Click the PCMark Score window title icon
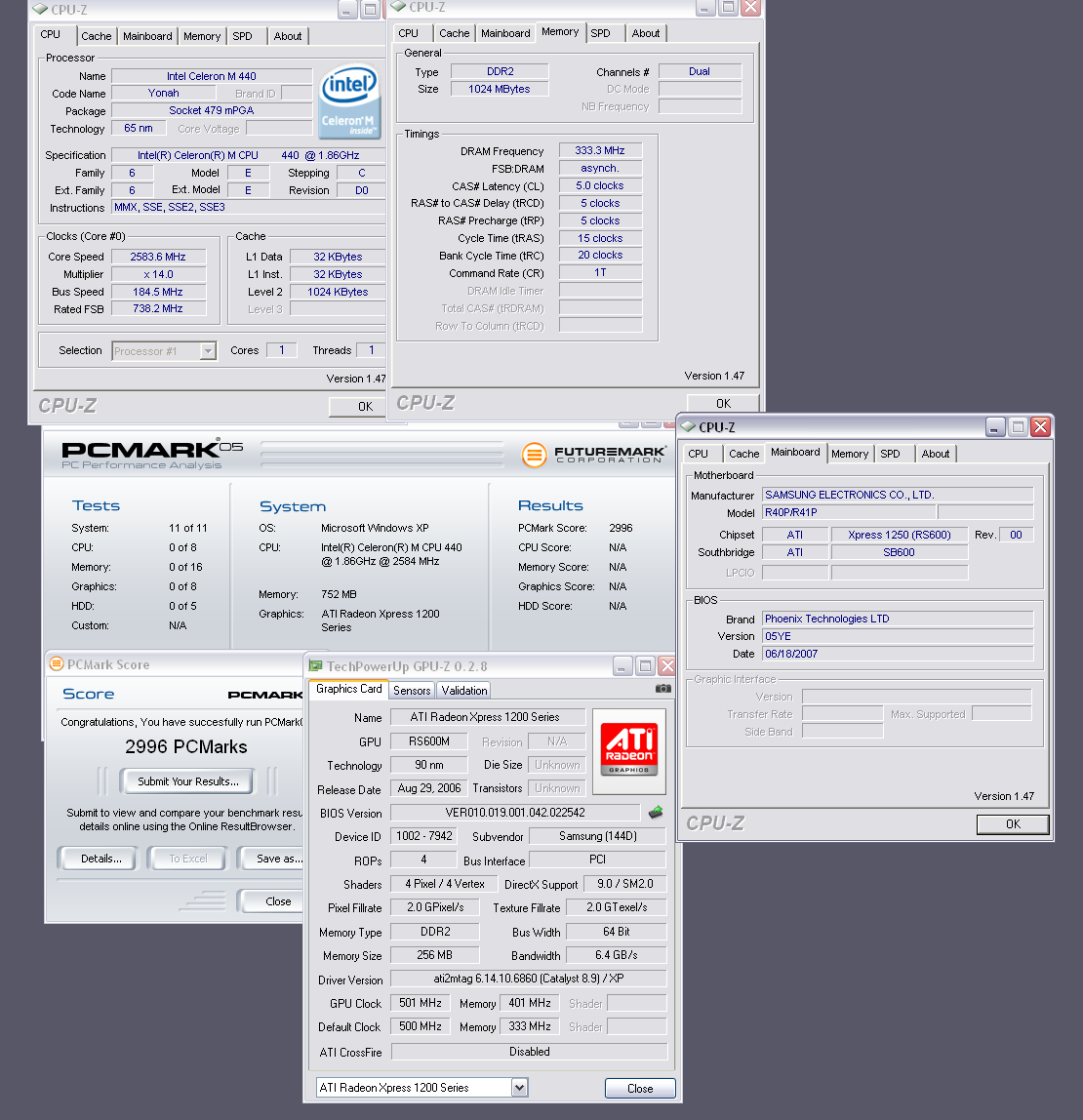1083x1120 pixels. pos(57,664)
